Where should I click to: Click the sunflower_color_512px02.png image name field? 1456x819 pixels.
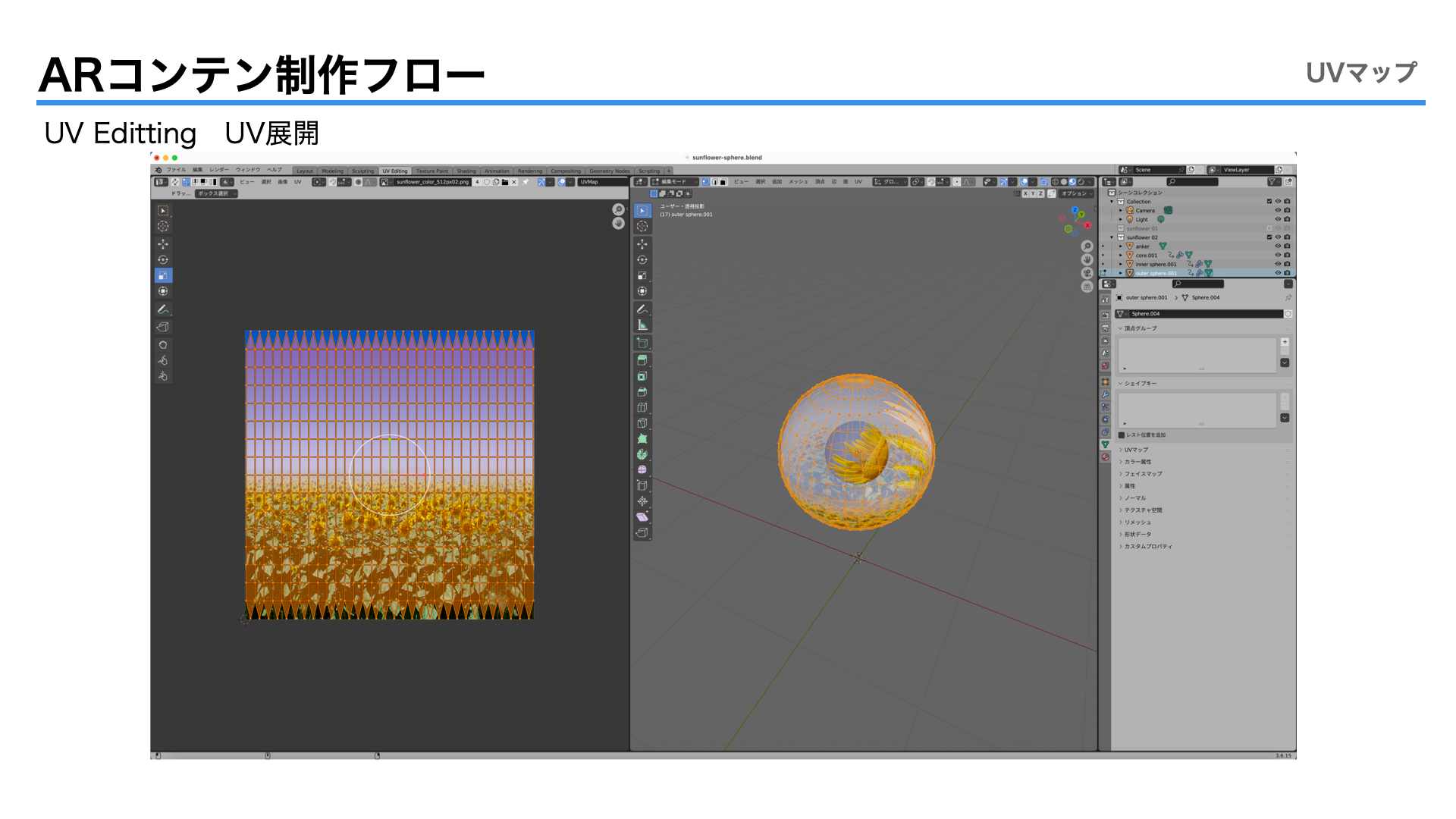point(432,182)
